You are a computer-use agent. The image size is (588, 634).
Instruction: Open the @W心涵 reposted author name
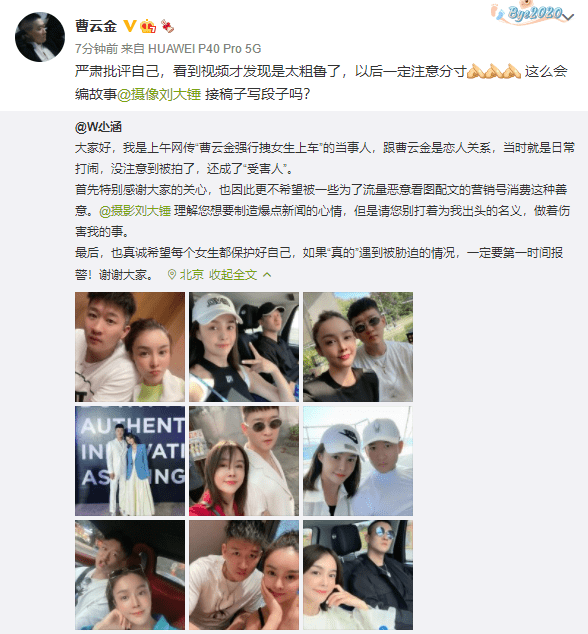coord(98,127)
